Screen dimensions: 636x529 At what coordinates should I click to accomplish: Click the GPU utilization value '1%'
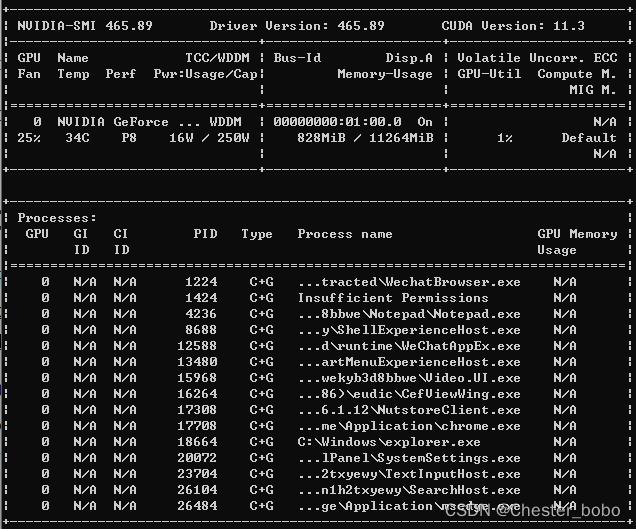point(505,138)
